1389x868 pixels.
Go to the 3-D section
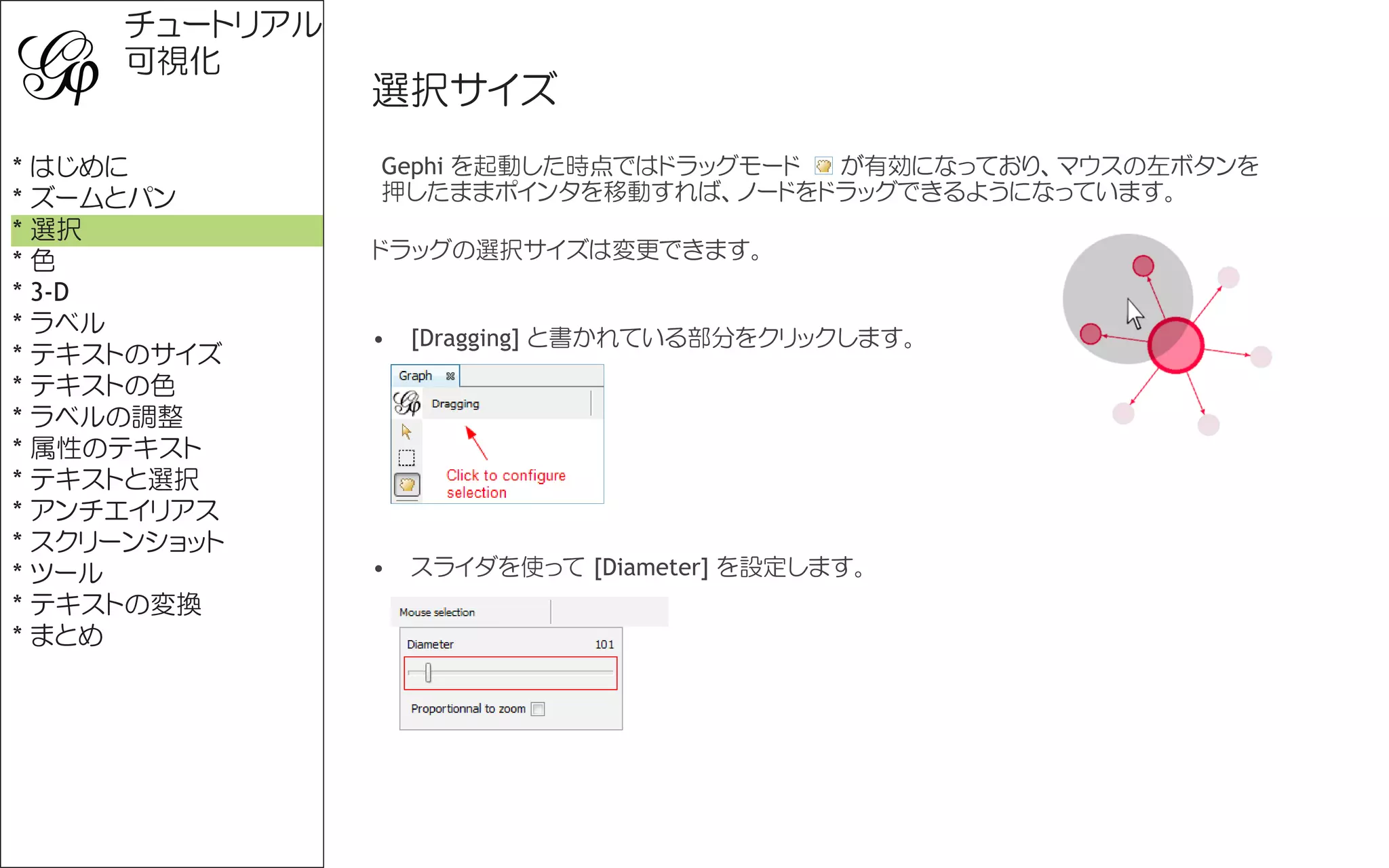(50, 292)
